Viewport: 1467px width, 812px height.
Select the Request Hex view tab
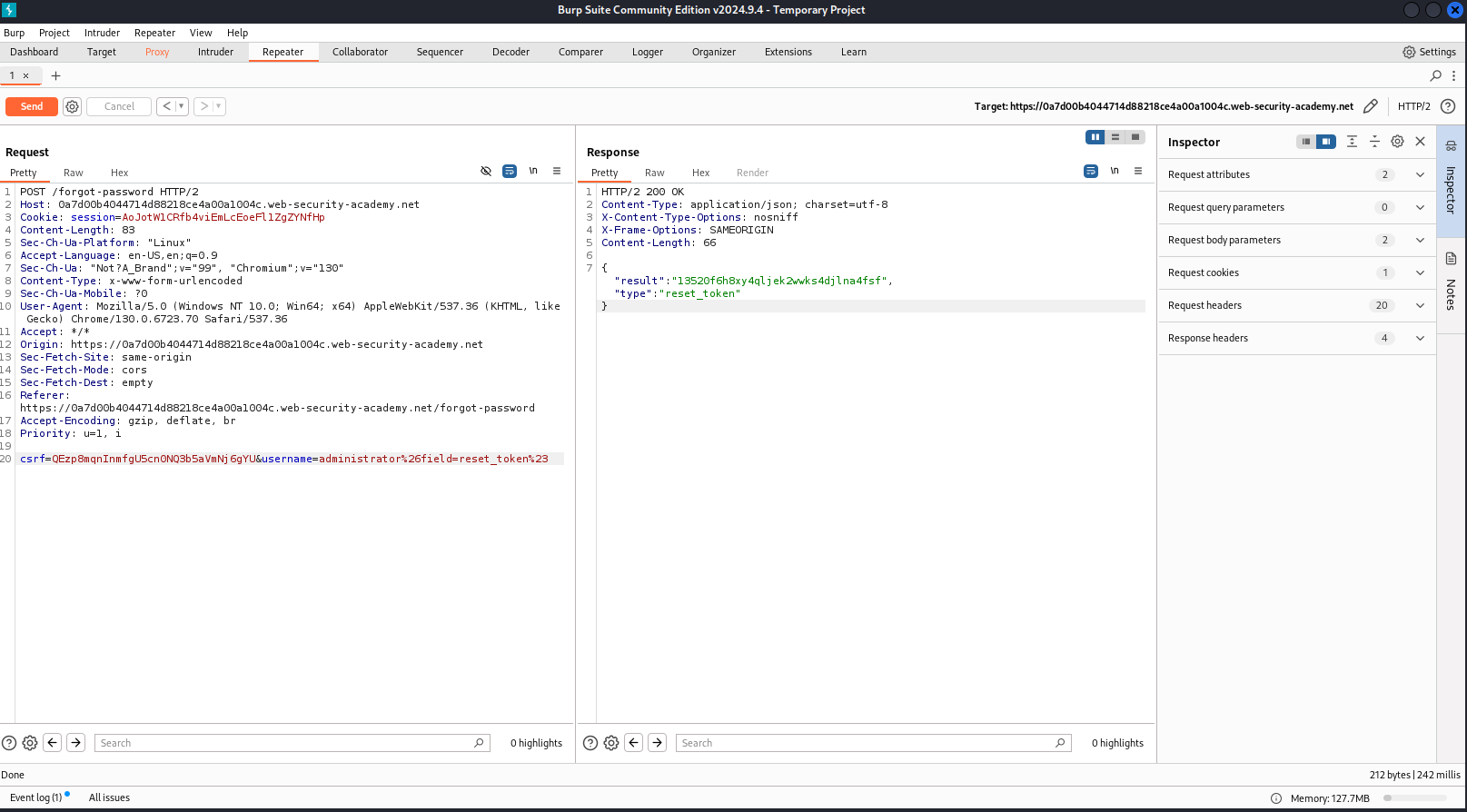click(x=120, y=173)
